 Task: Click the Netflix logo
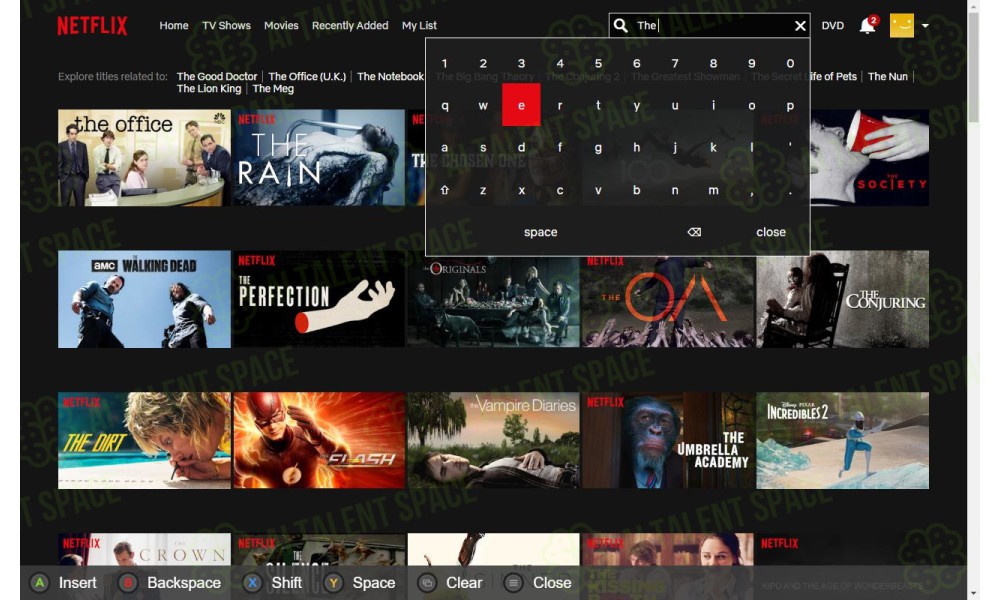click(x=92, y=26)
